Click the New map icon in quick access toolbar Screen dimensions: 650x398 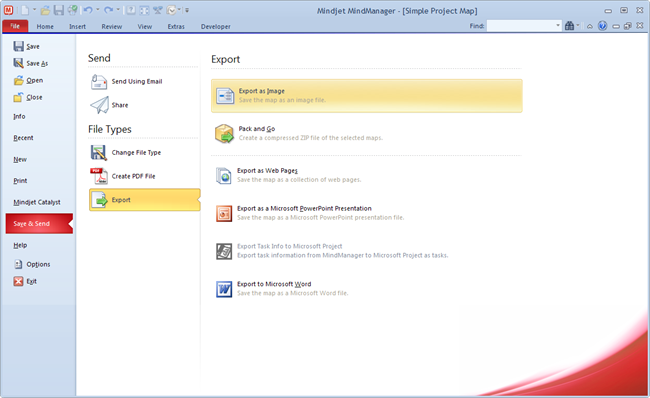pyautogui.click(x=25, y=10)
